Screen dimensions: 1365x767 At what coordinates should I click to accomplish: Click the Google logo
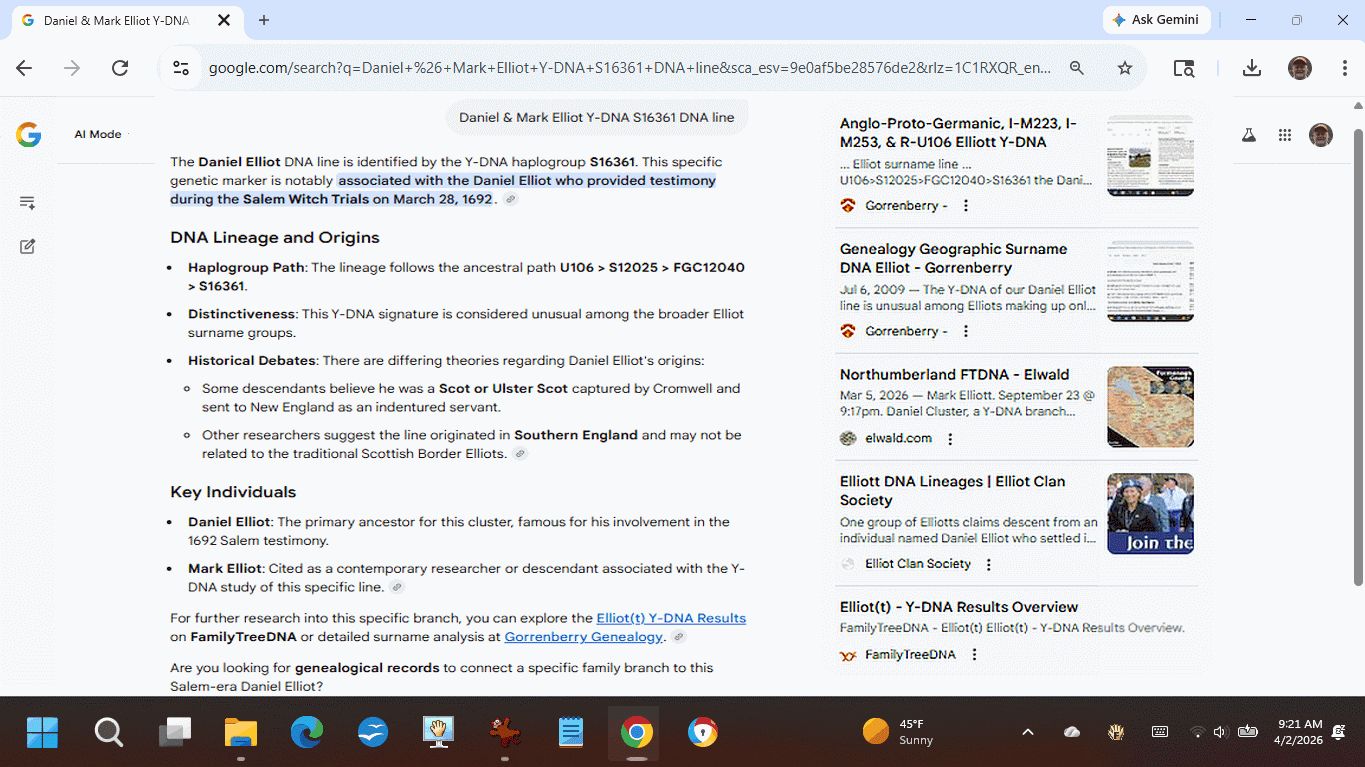coord(28,135)
